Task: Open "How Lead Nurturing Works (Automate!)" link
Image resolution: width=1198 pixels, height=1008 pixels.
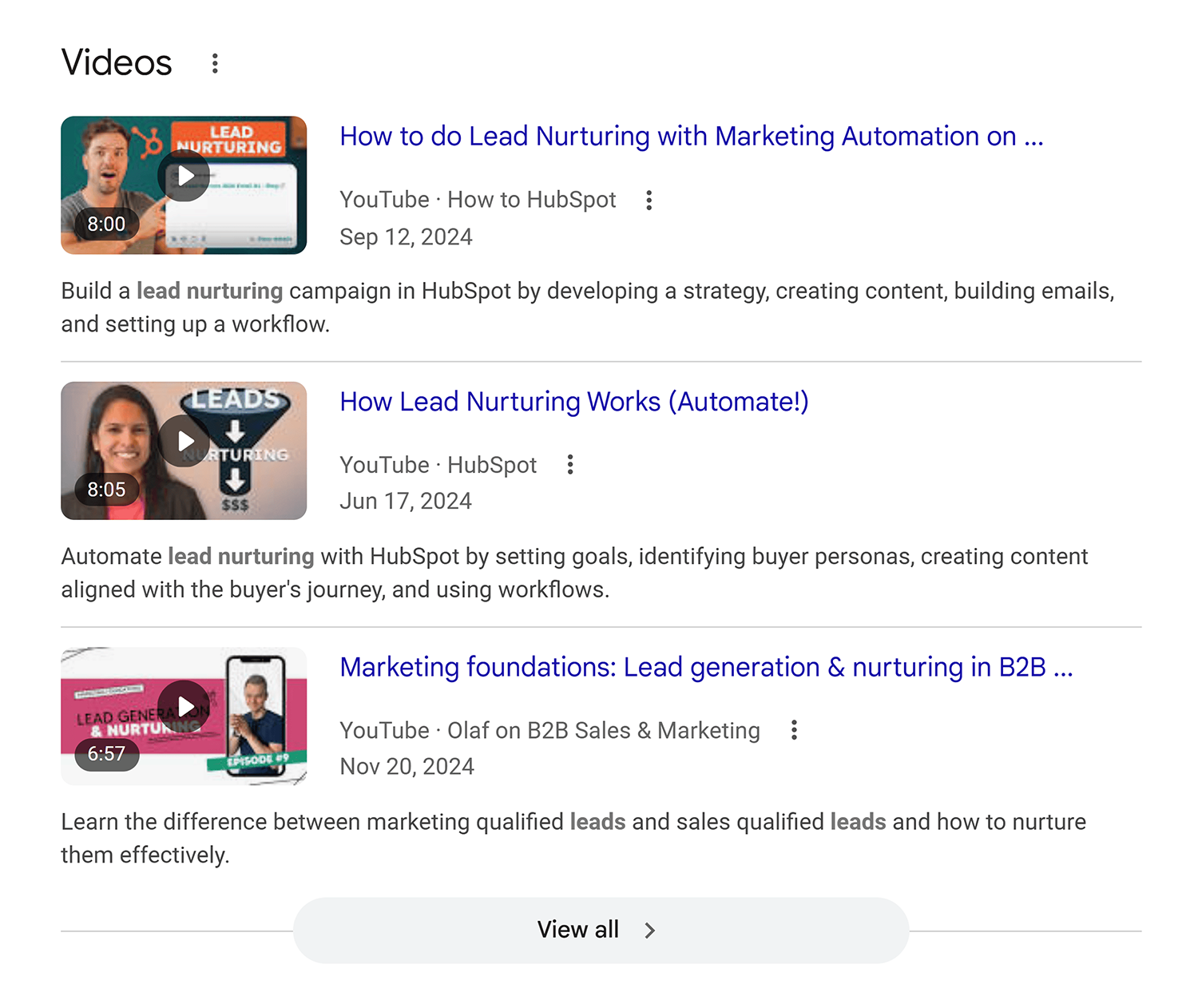Action: pyautogui.click(x=574, y=402)
